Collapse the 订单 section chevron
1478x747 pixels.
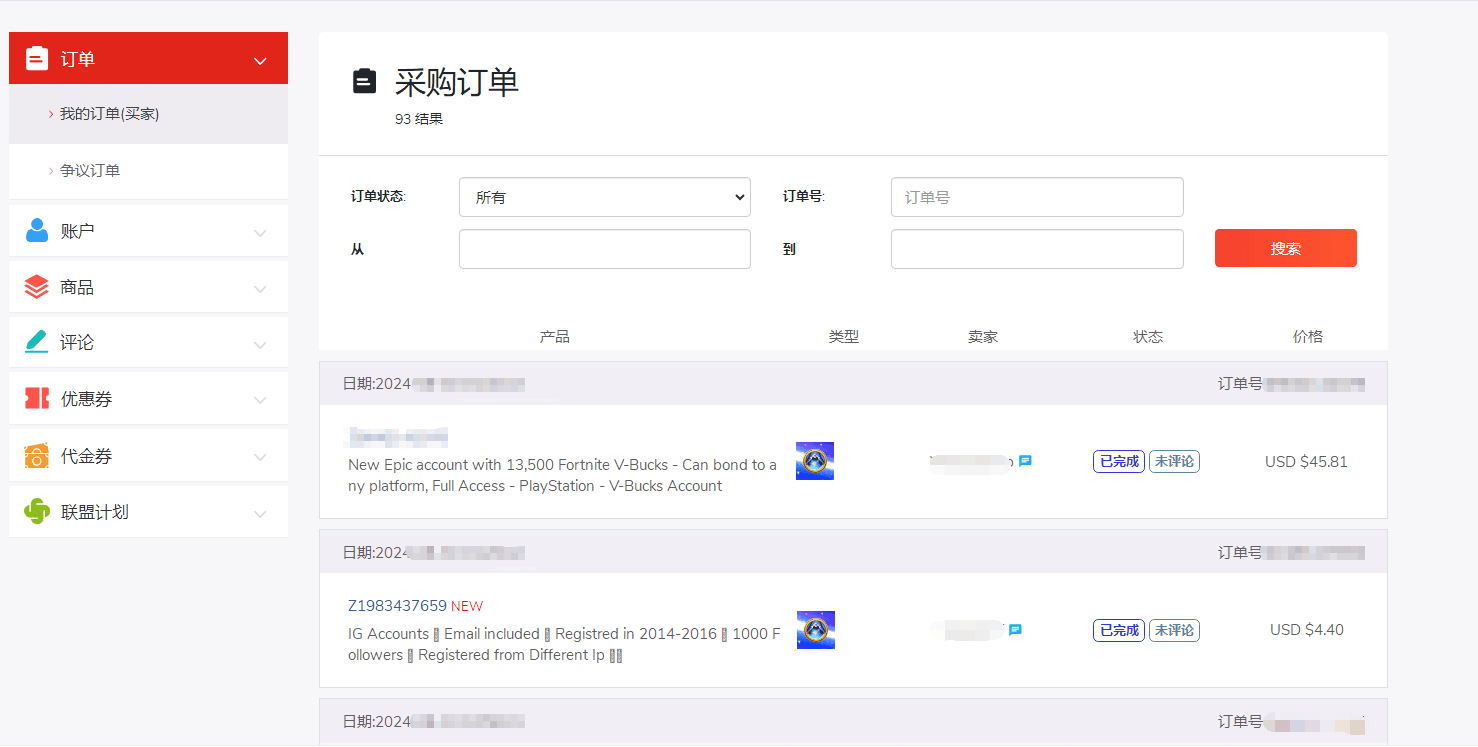260,61
